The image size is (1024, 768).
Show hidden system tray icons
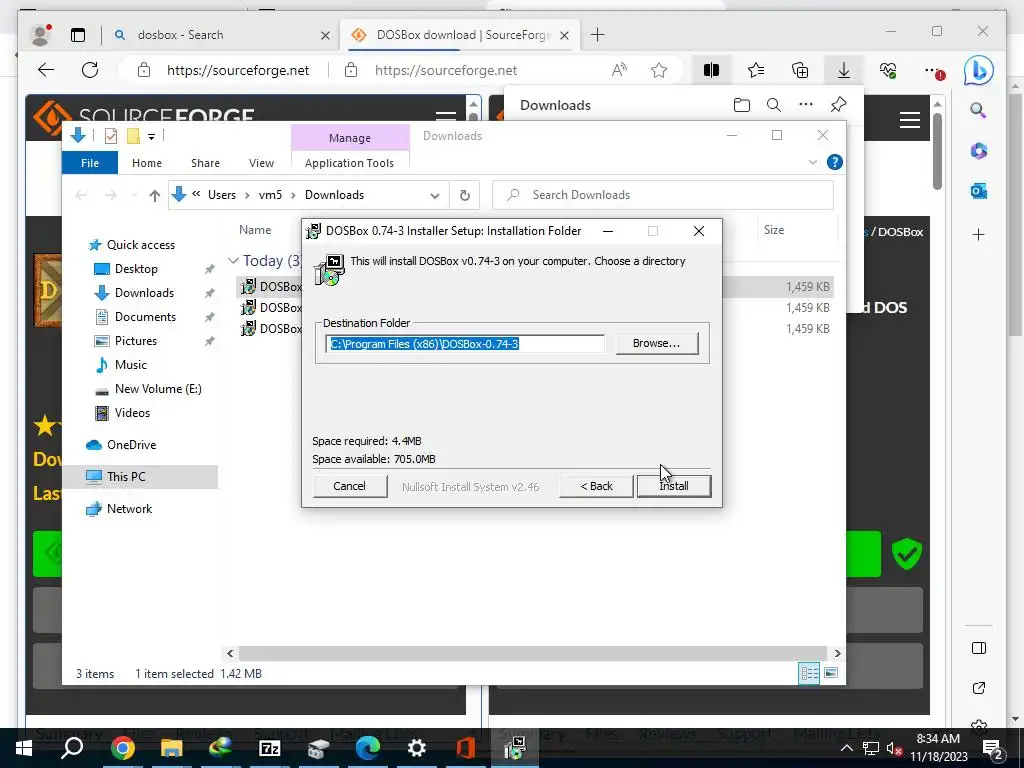(x=846, y=748)
